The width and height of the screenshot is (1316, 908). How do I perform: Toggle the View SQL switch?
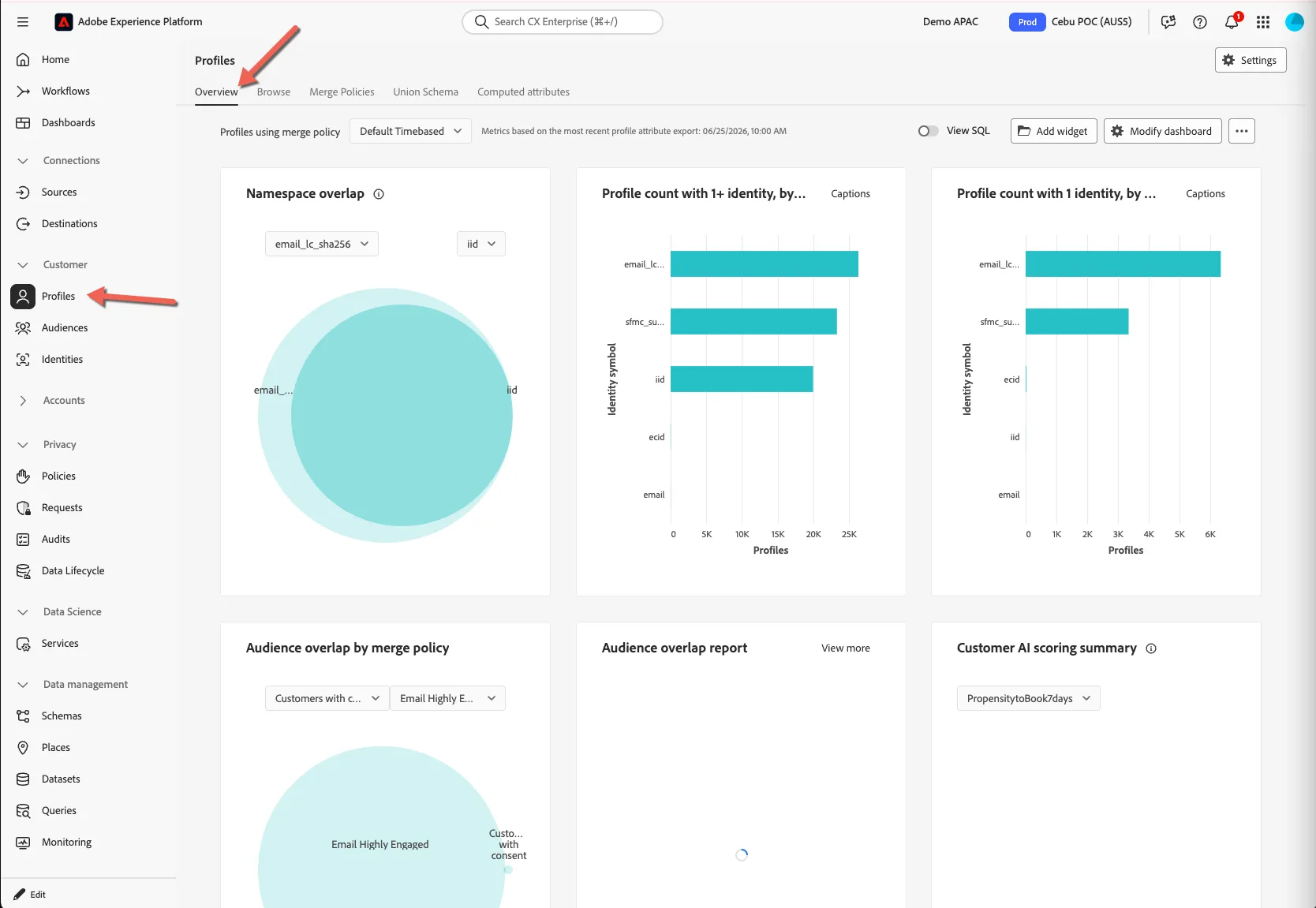click(x=929, y=131)
